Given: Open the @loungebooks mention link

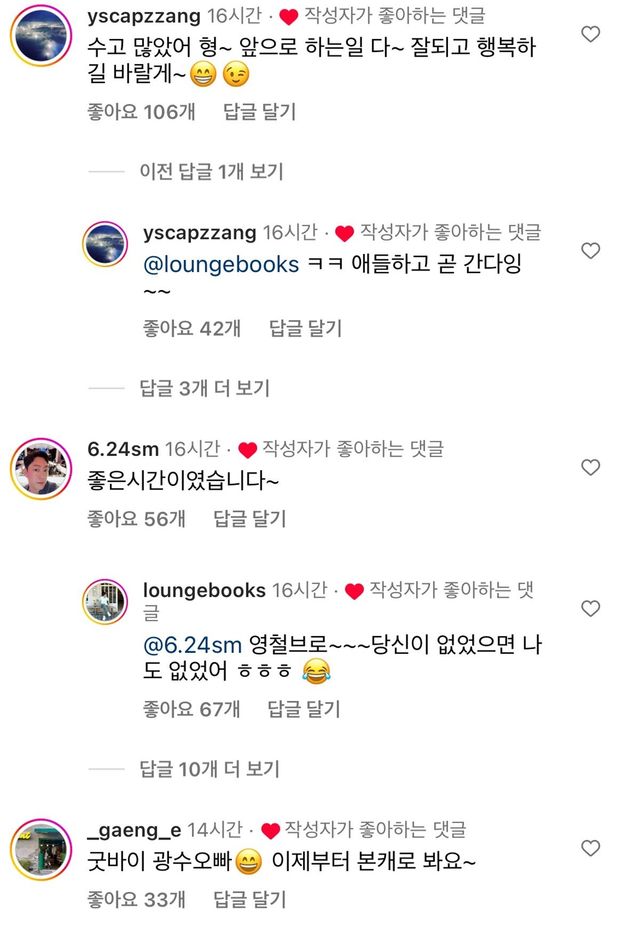Looking at the screenshot, I should pos(222,265).
